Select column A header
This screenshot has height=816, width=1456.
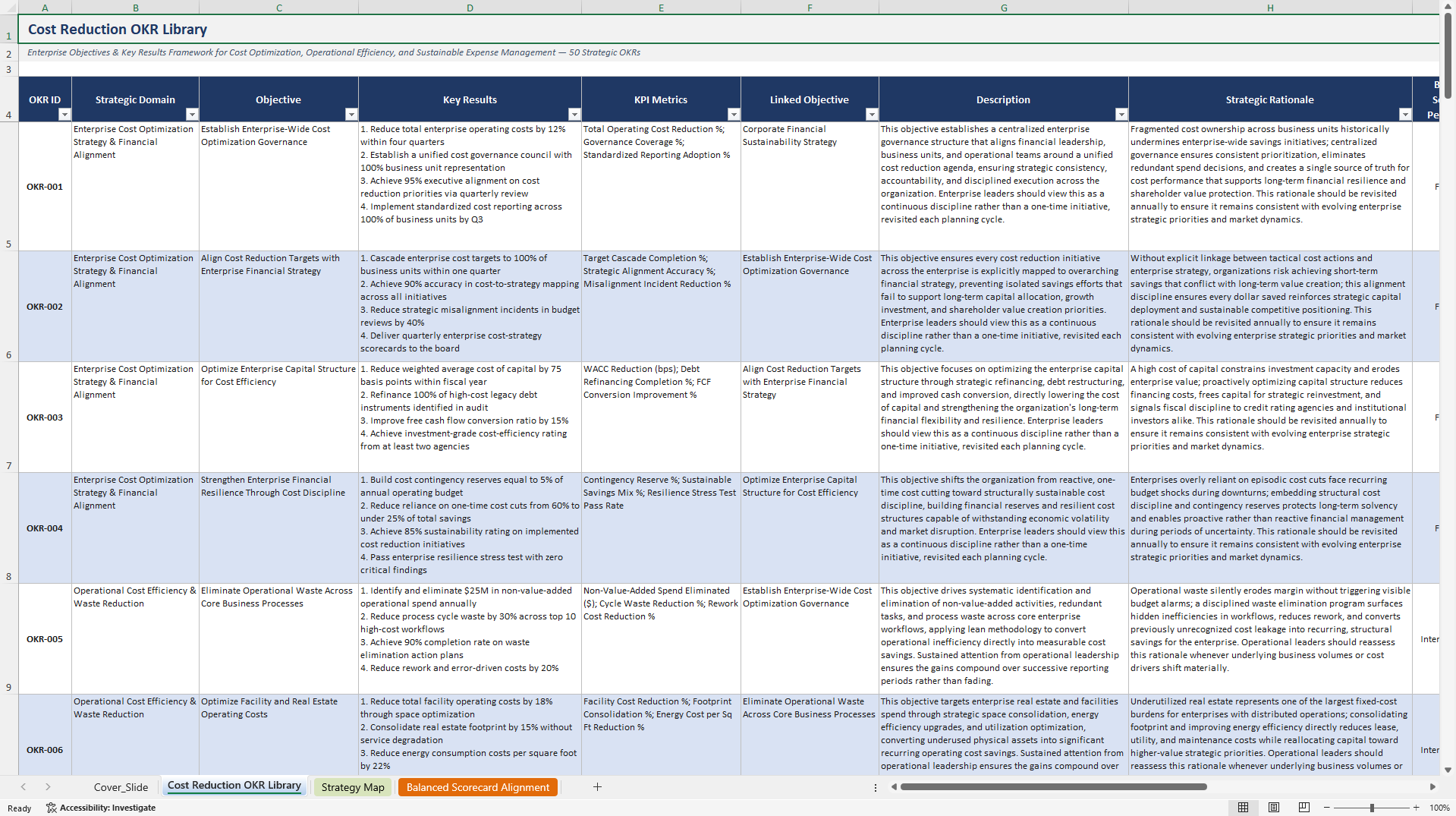45,8
